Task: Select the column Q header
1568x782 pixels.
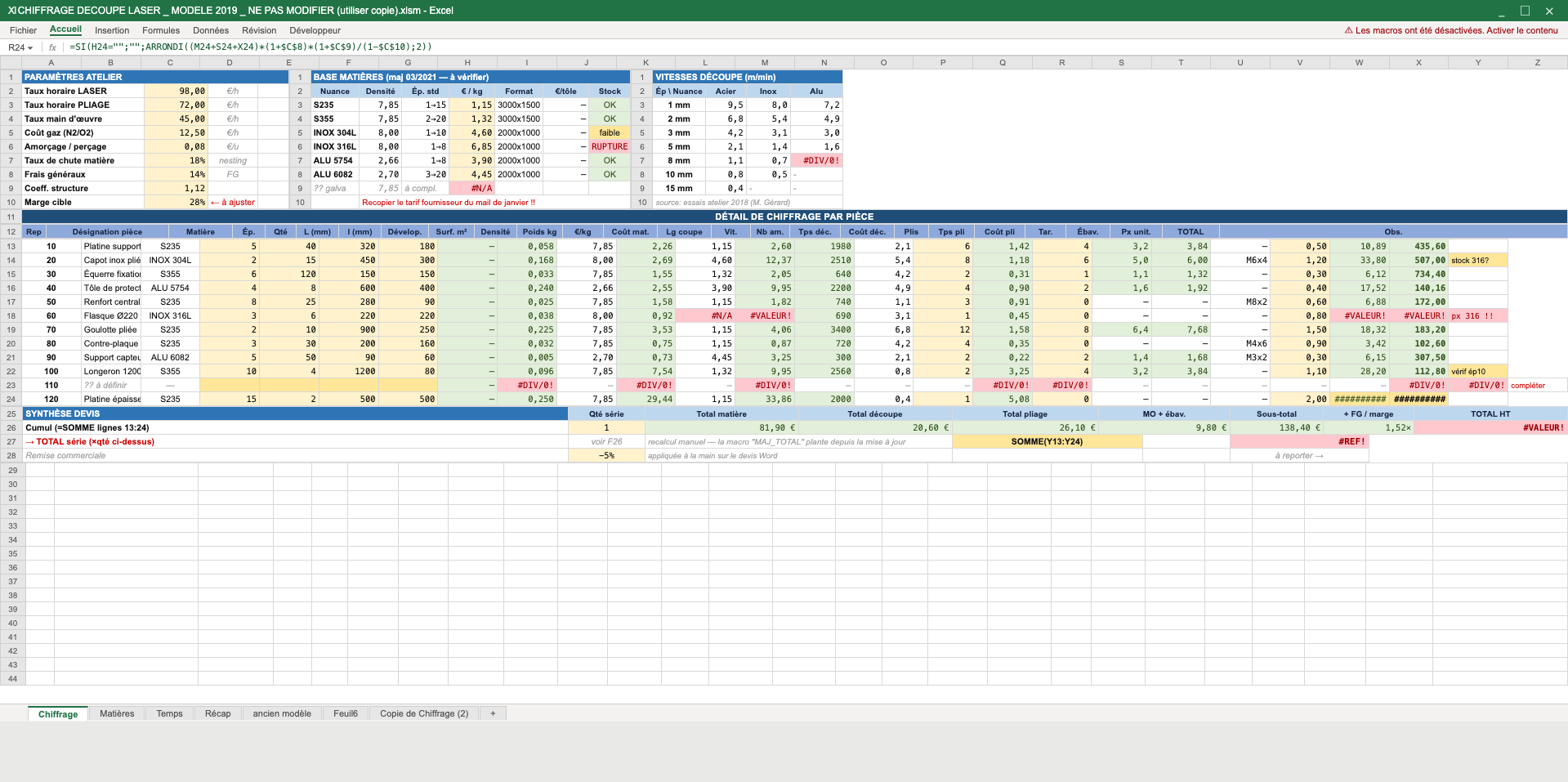Action: pyautogui.click(x=1003, y=62)
